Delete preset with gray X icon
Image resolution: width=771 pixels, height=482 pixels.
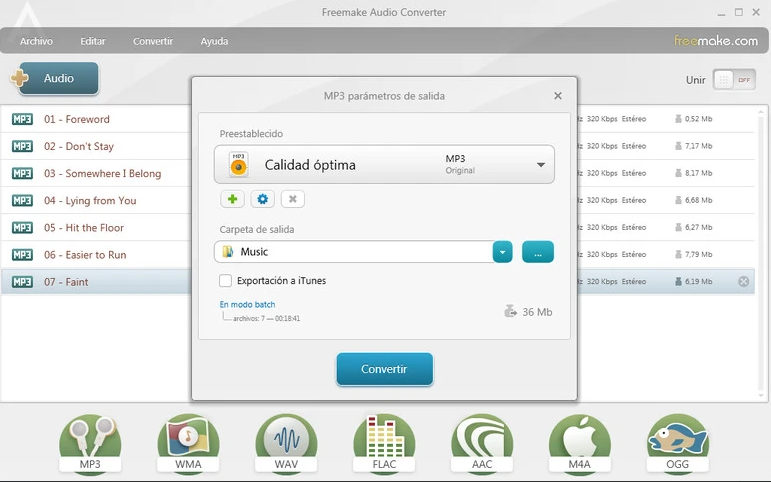point(293,199)
